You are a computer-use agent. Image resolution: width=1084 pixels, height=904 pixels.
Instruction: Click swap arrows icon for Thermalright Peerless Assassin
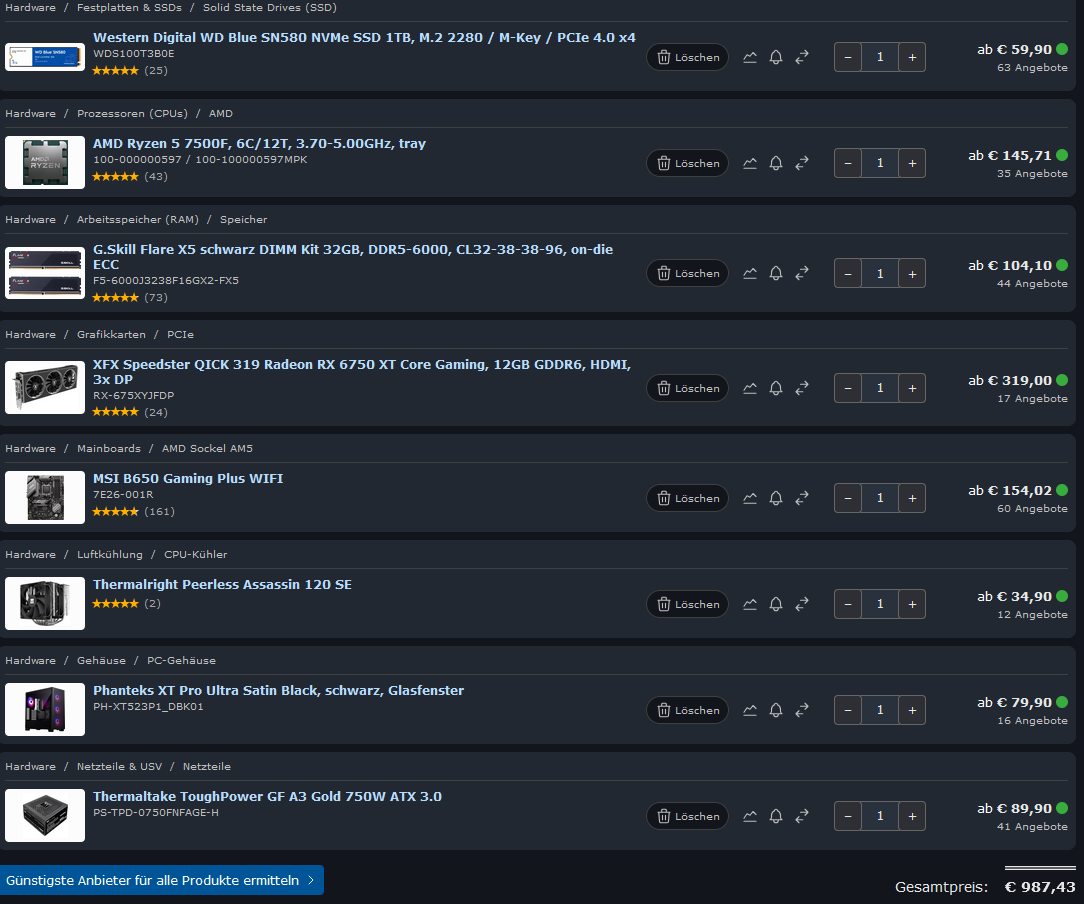pyautogui.click(x=802, y=604)
